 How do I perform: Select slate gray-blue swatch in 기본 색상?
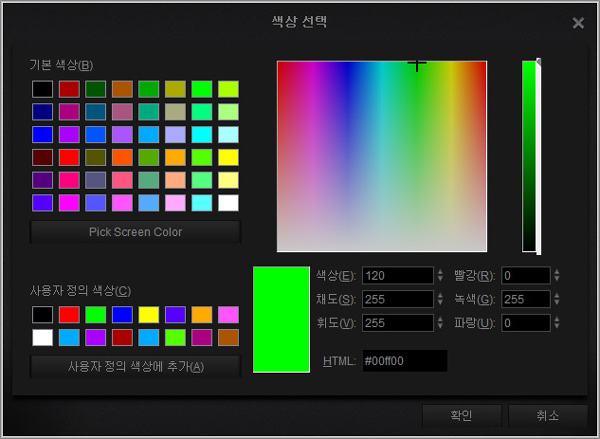(x=96, y=180)
